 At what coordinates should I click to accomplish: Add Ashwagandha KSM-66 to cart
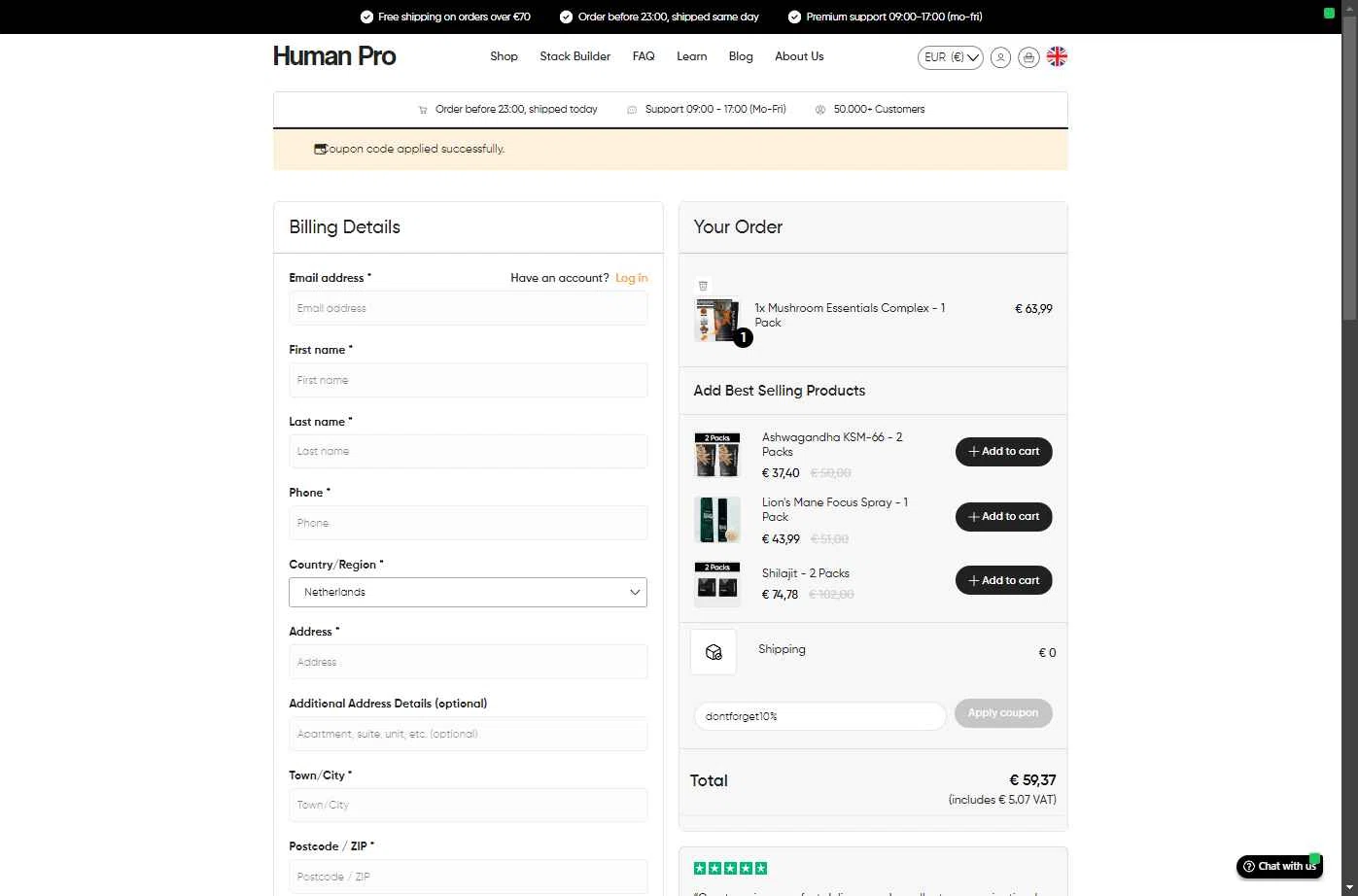pyautogui.click(x=1003, y=452)
